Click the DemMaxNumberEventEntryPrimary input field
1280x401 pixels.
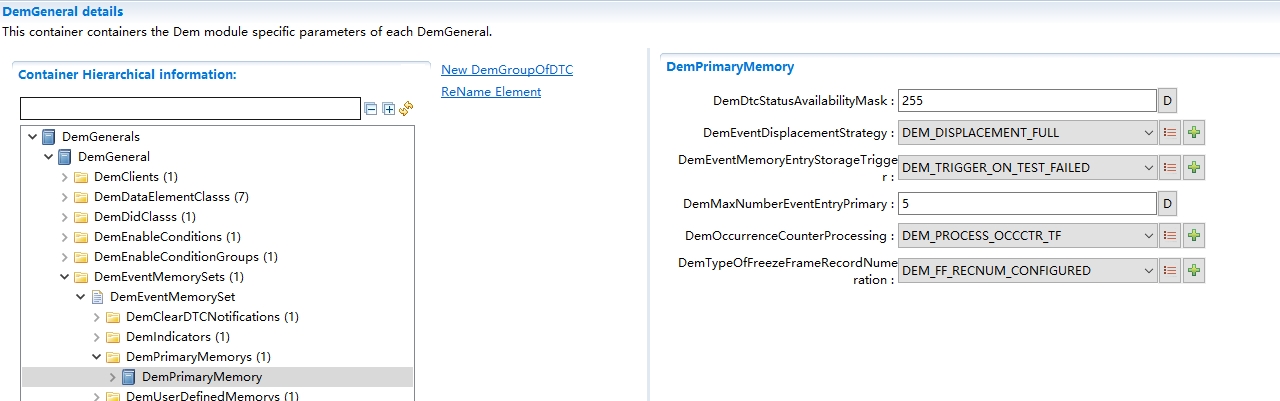[x=1026, y=204]
